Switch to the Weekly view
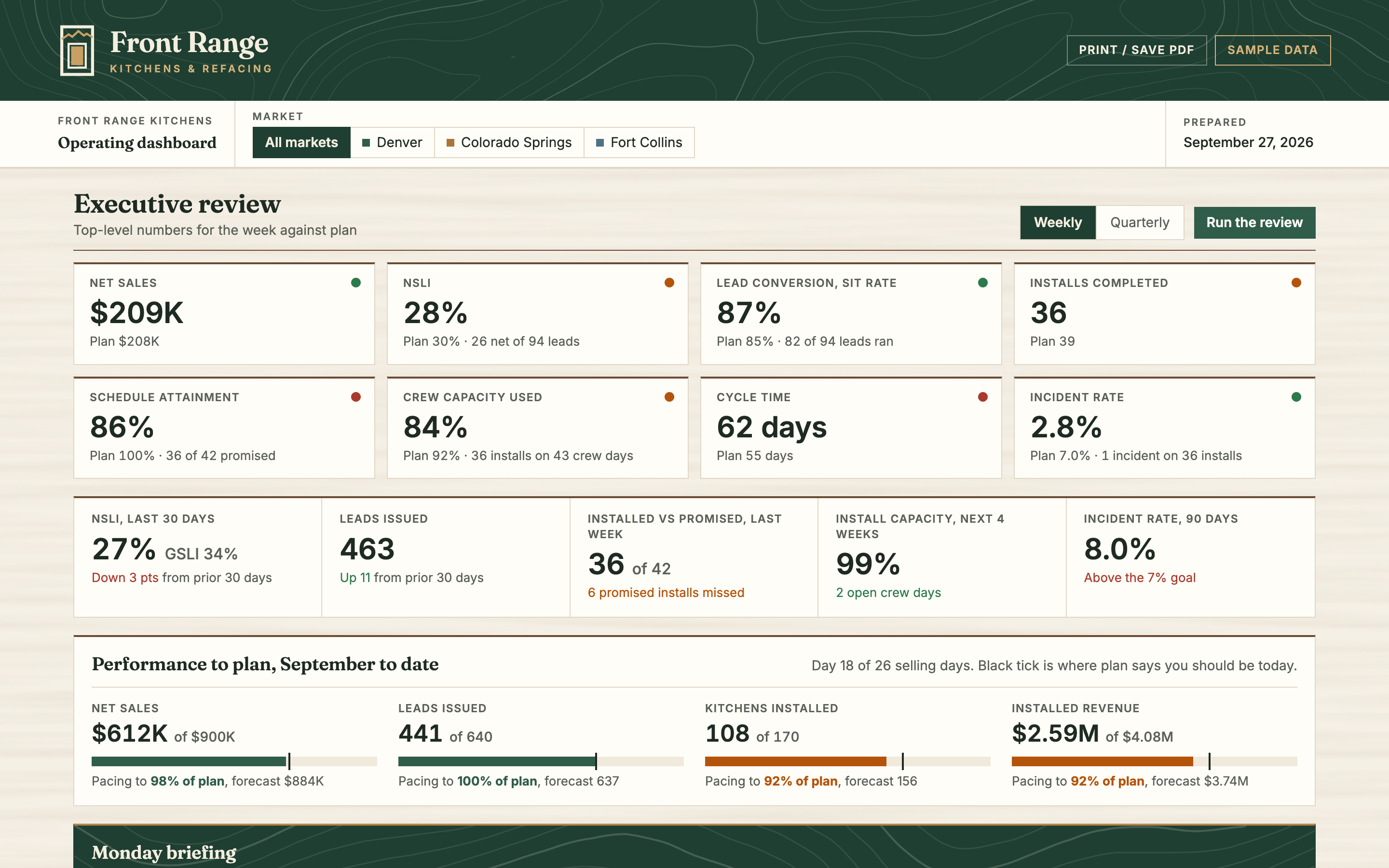Viewport: 1389px width, 868px height. [1058, 223]
